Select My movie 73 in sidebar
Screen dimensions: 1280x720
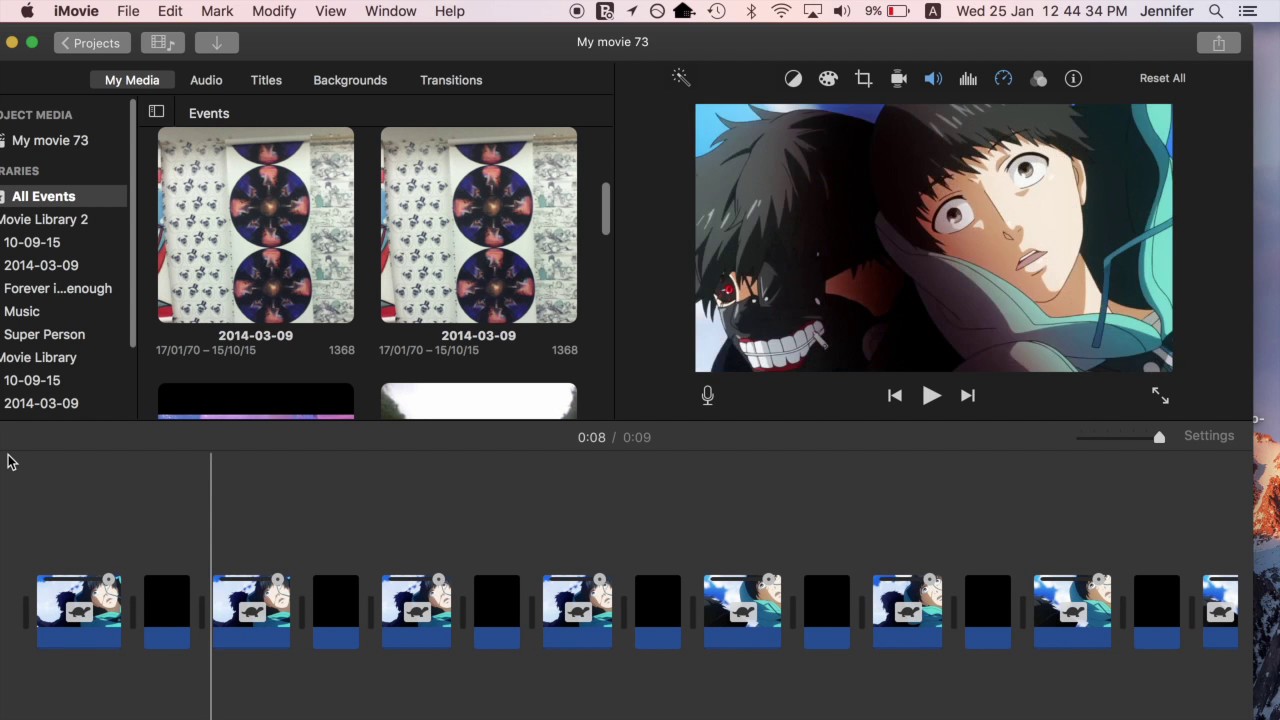click(50, 141)
